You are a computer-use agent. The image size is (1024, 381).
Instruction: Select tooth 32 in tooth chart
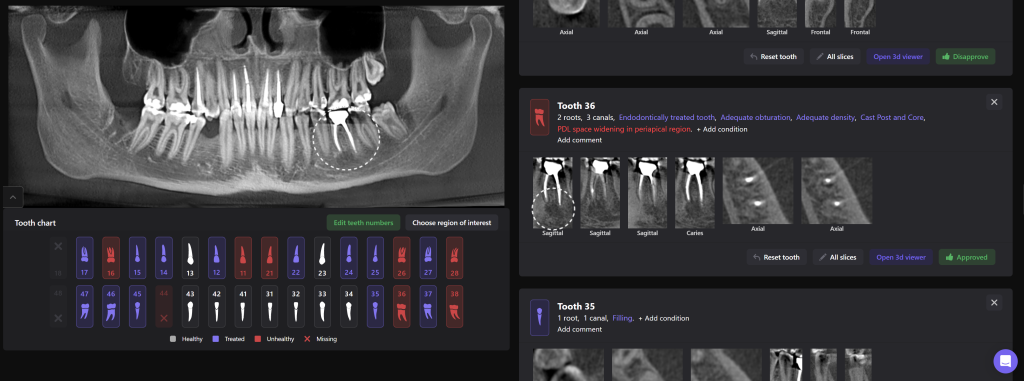point(296,306)
